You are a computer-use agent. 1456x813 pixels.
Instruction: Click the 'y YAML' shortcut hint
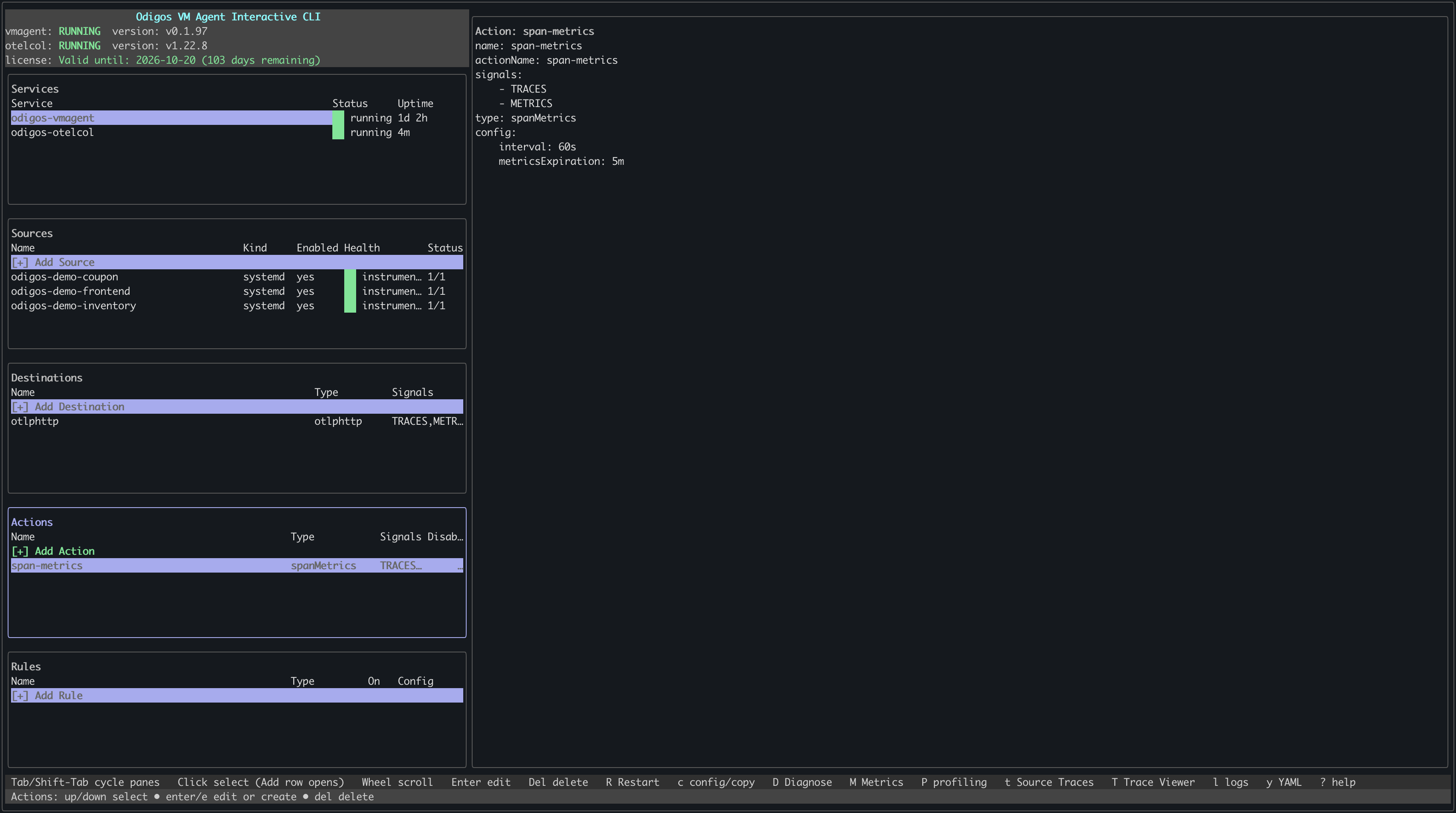(x=1283, y=782)
